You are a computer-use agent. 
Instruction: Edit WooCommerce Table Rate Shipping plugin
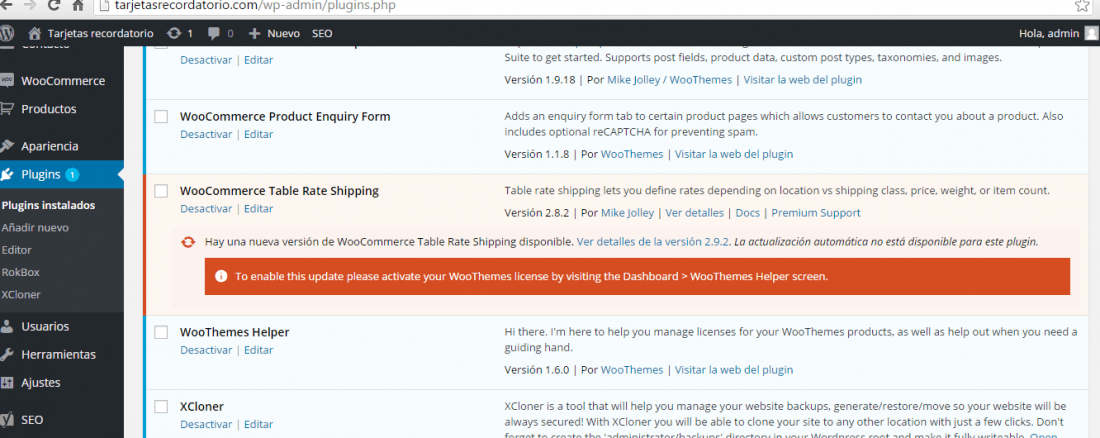point(258,208)
